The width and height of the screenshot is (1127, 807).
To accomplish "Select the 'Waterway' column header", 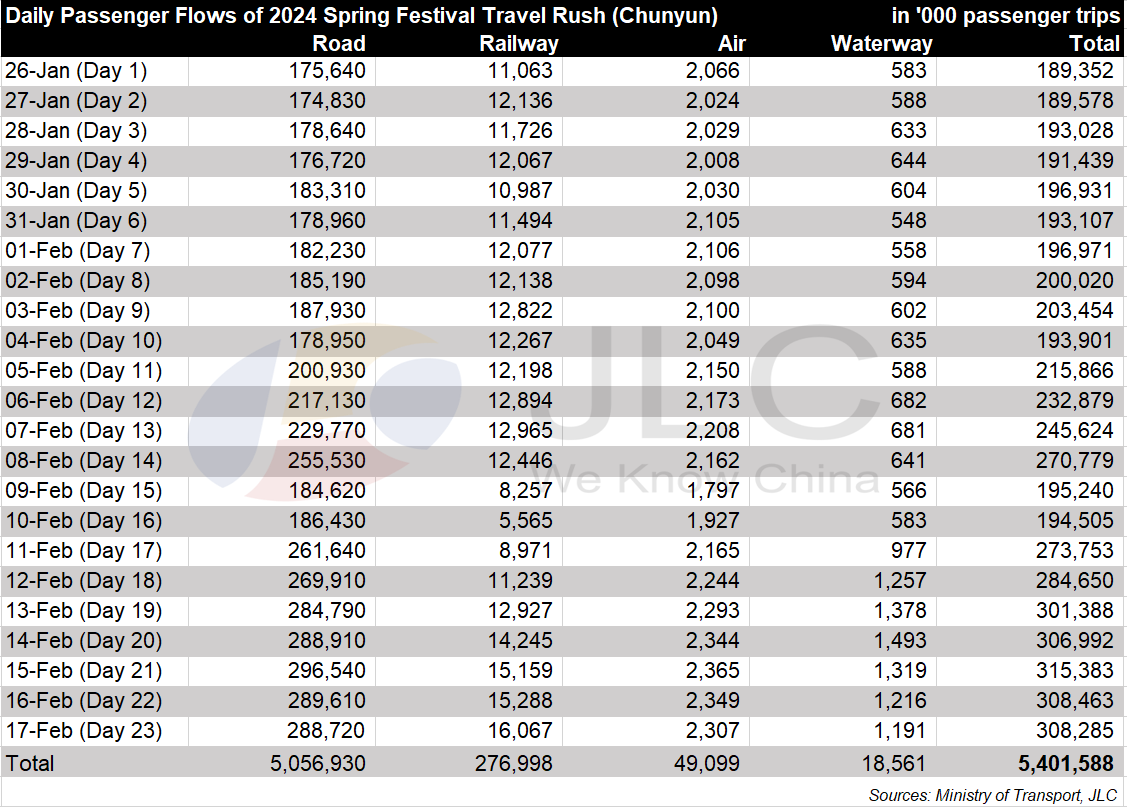I will (881, 44).
